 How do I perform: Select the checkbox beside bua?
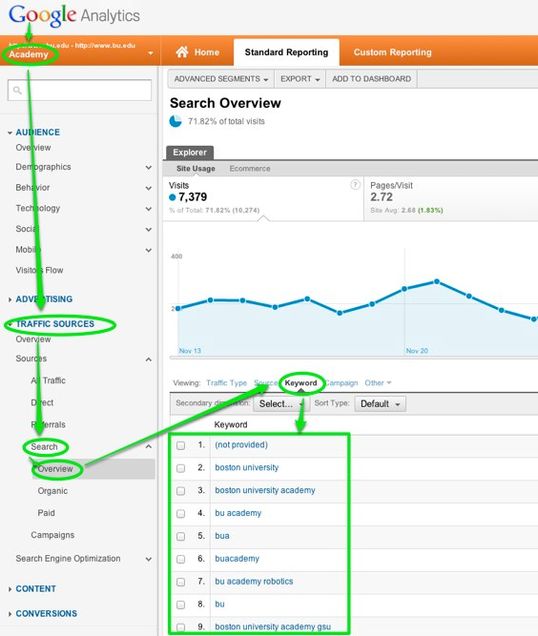(x=181, y=536)
